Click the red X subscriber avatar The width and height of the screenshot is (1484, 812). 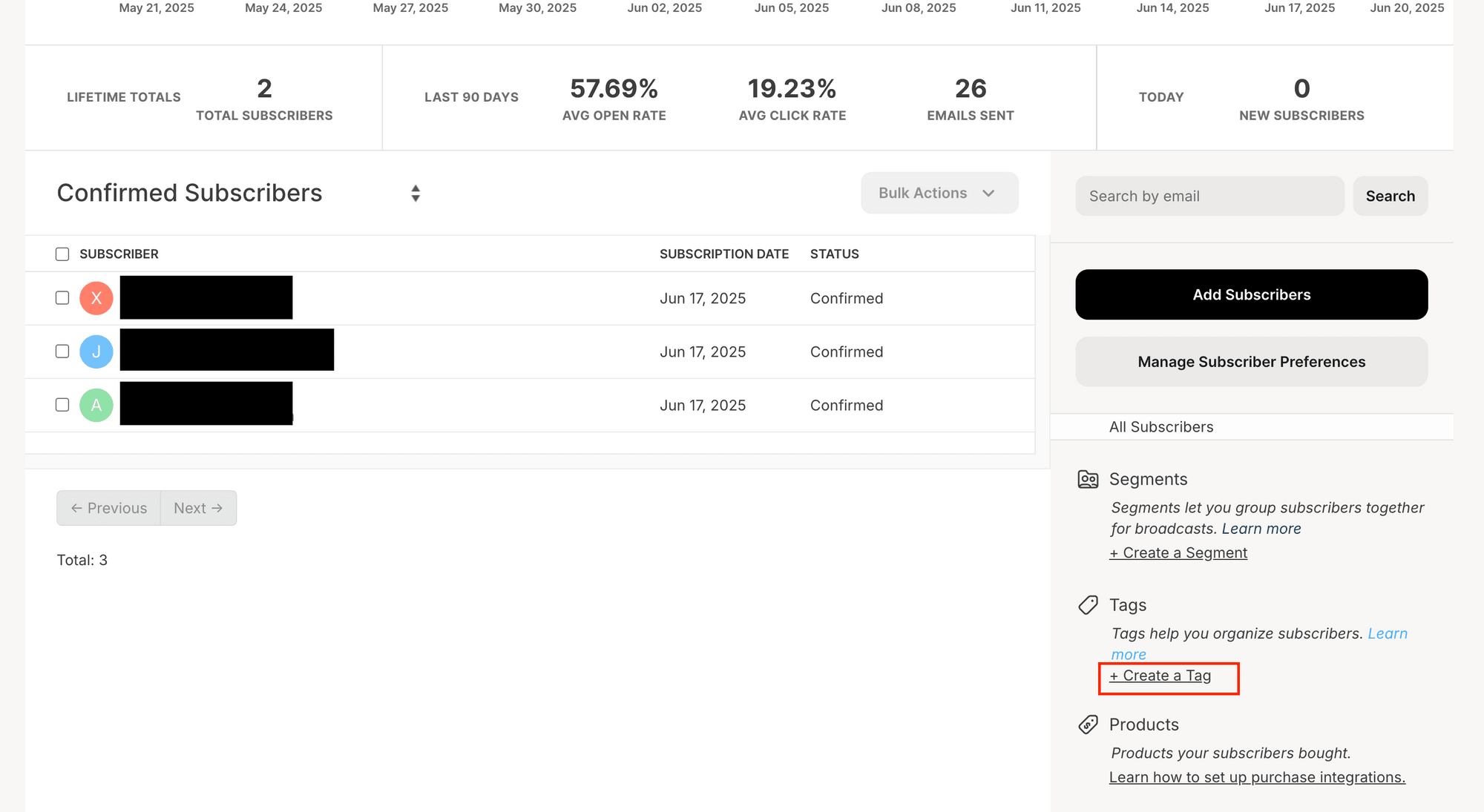coord(96,298)
